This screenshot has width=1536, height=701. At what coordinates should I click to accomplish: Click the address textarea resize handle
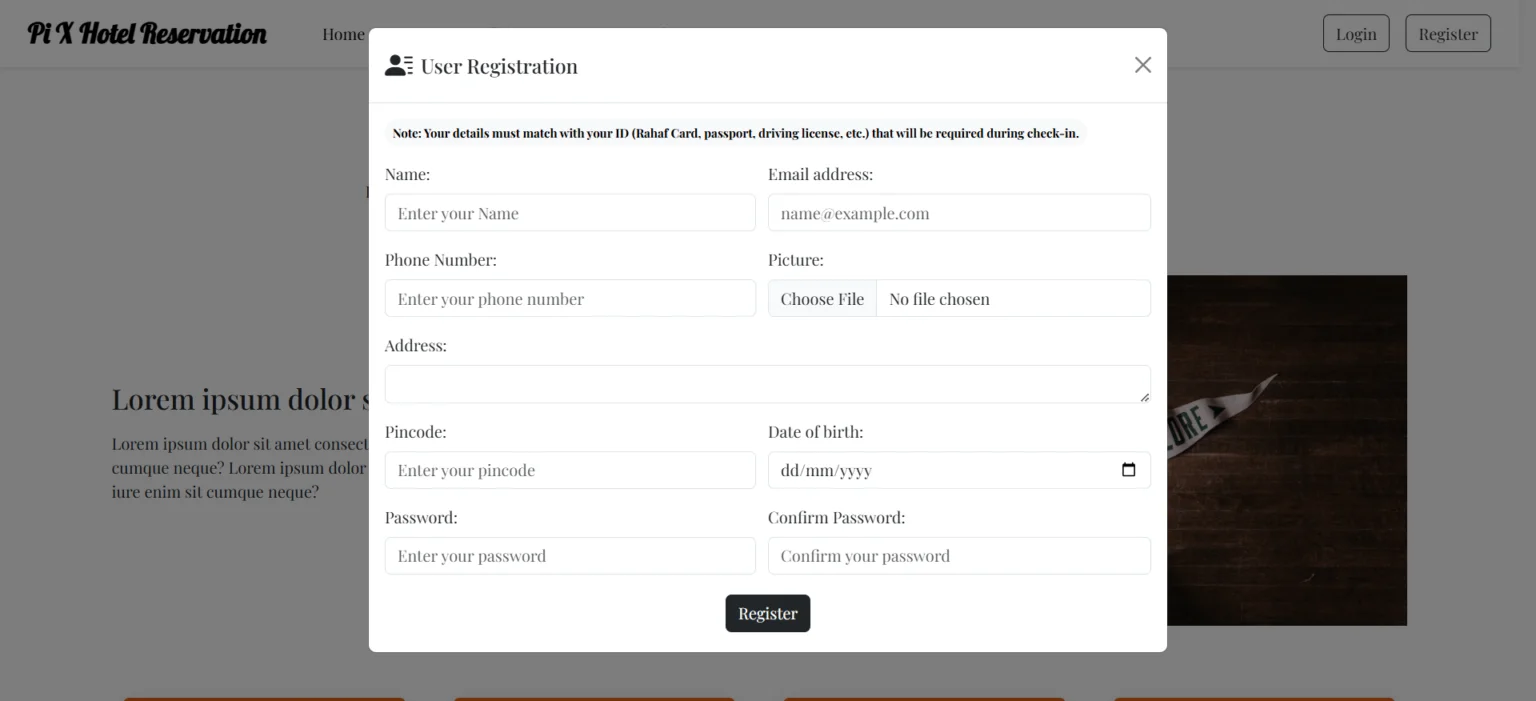coord(1144,397)
